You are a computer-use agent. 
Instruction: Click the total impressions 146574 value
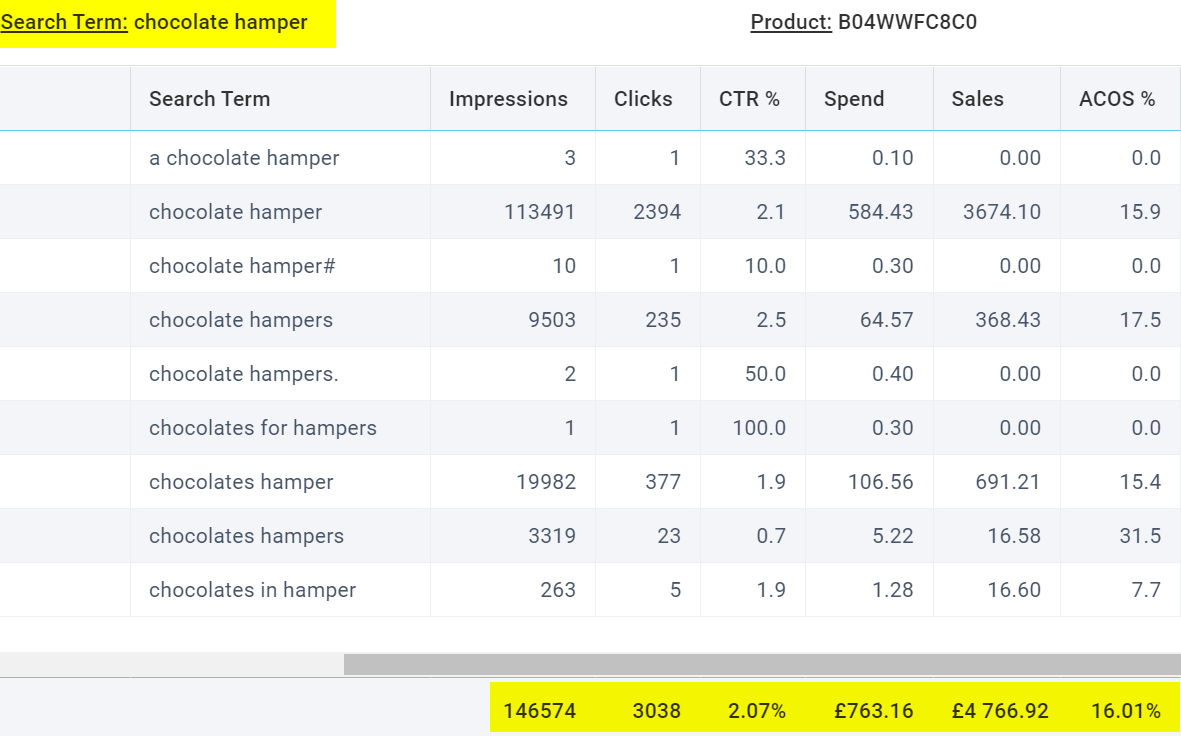pos(539,711)
